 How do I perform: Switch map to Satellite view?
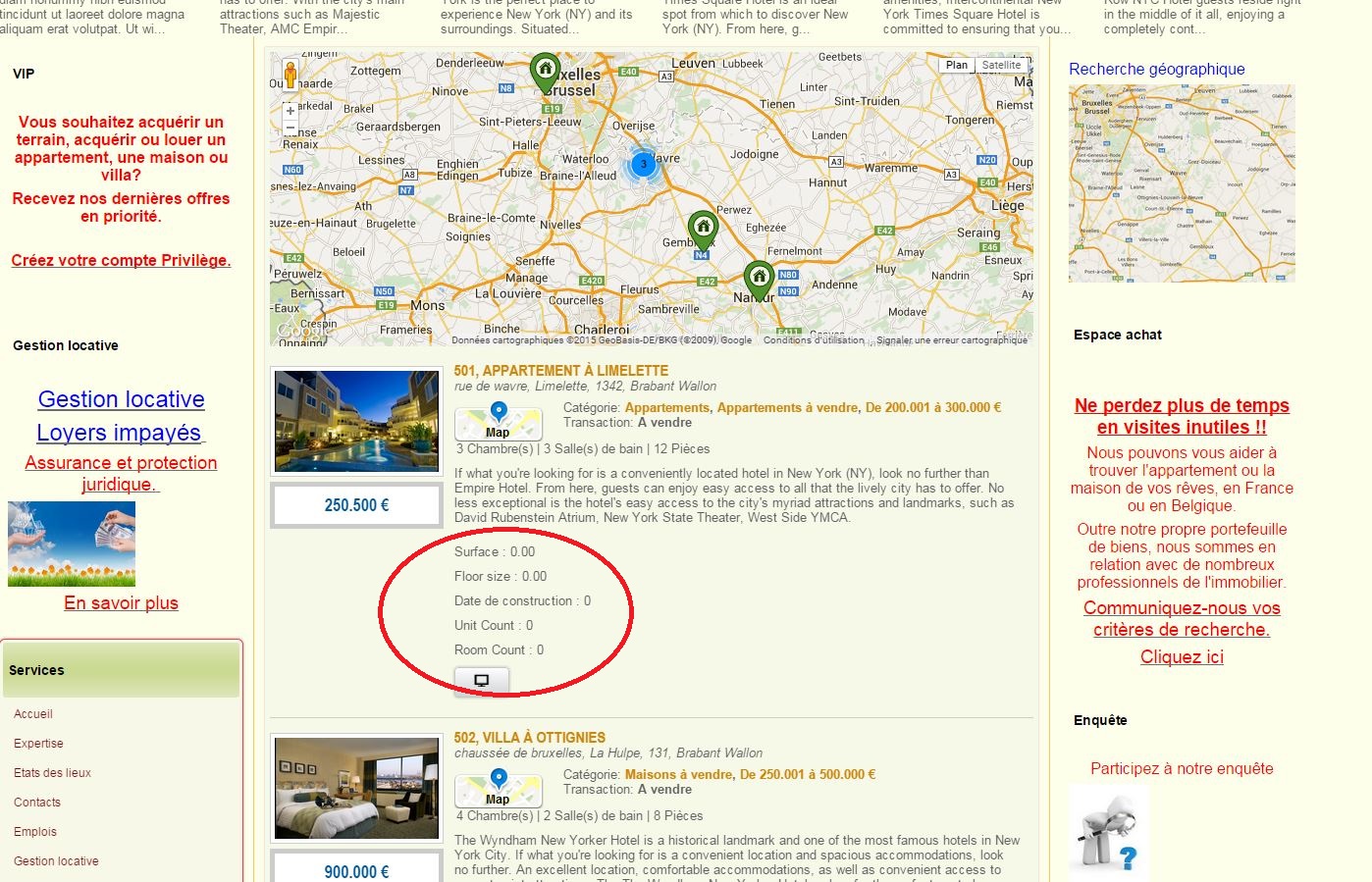pyautogui.click(x=1001, y=65)
